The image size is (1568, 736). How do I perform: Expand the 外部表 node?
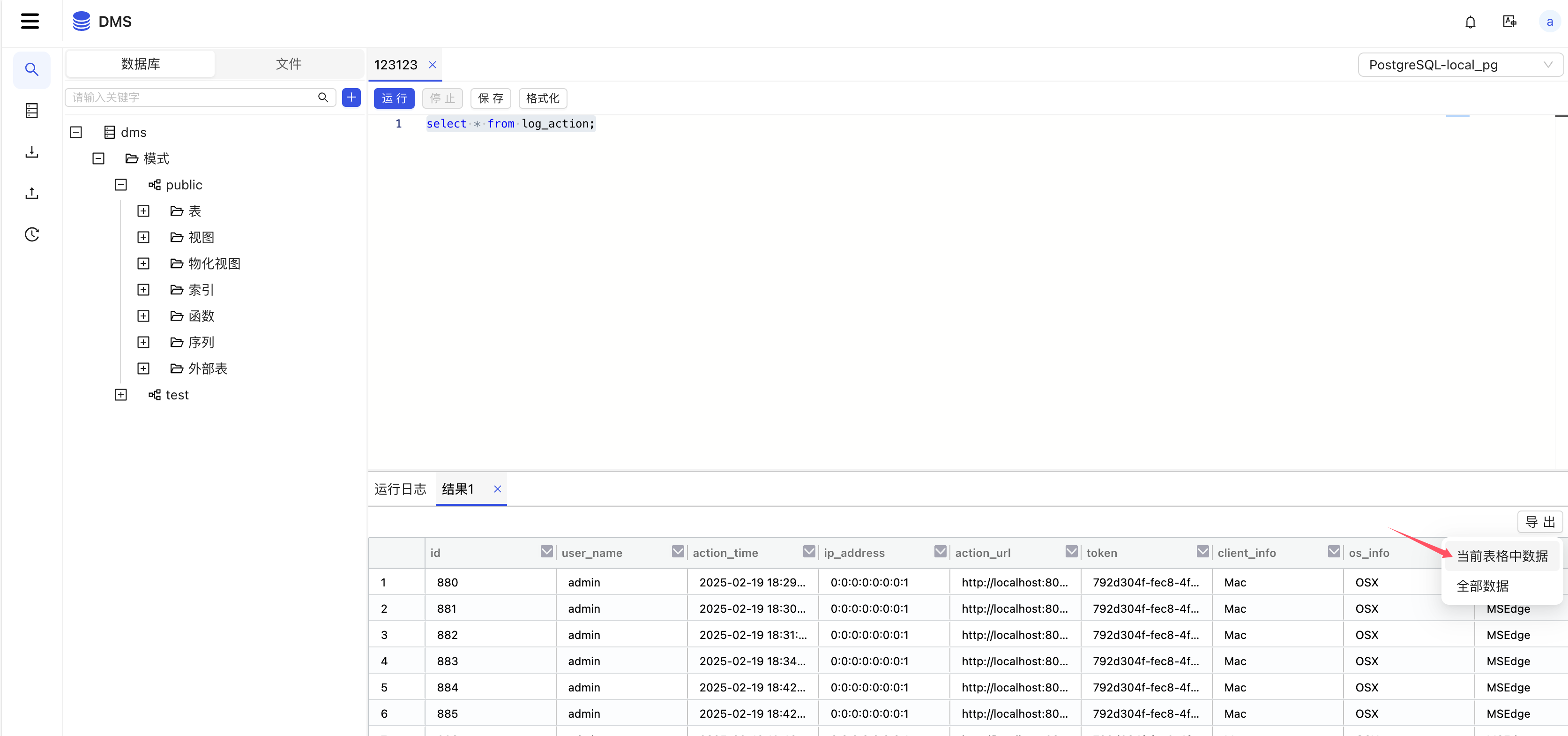(x=144, y=368)
